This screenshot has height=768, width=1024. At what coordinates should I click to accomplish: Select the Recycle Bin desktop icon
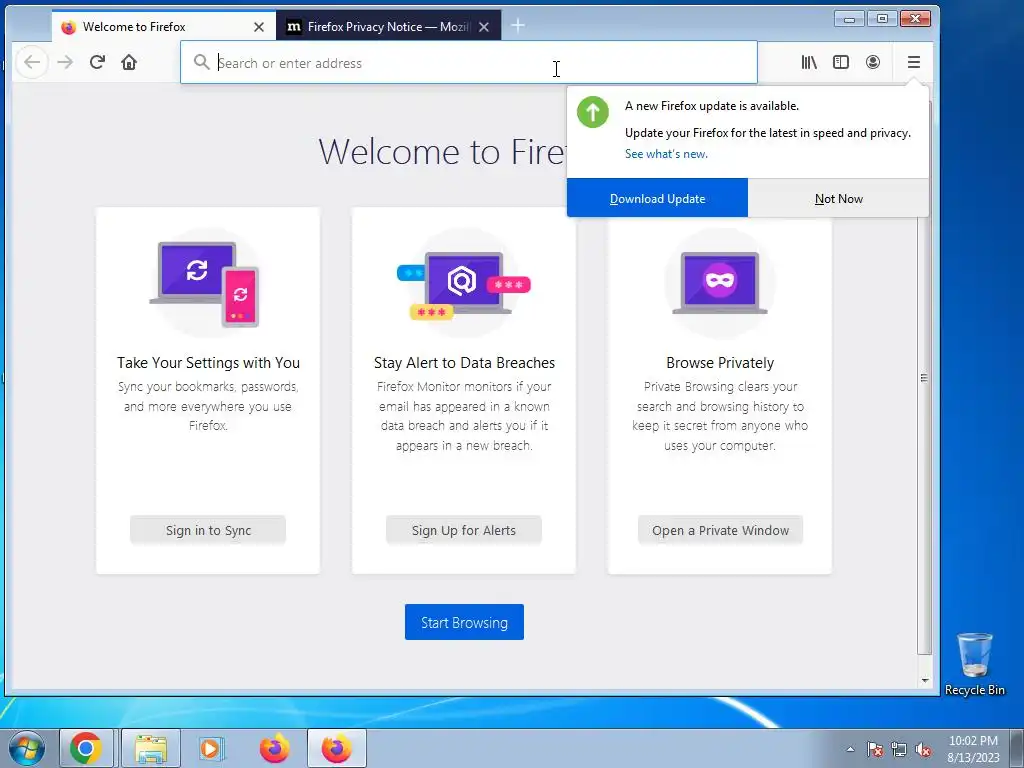974,664
